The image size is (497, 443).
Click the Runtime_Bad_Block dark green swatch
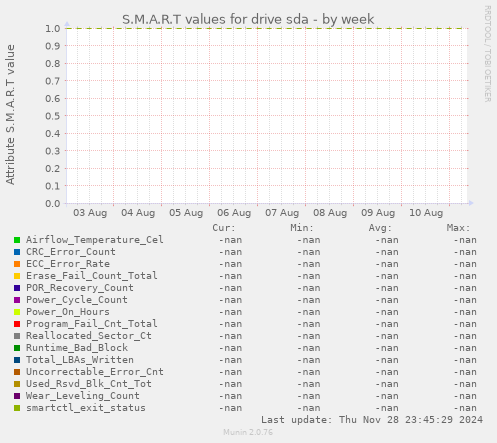point(17,348)
